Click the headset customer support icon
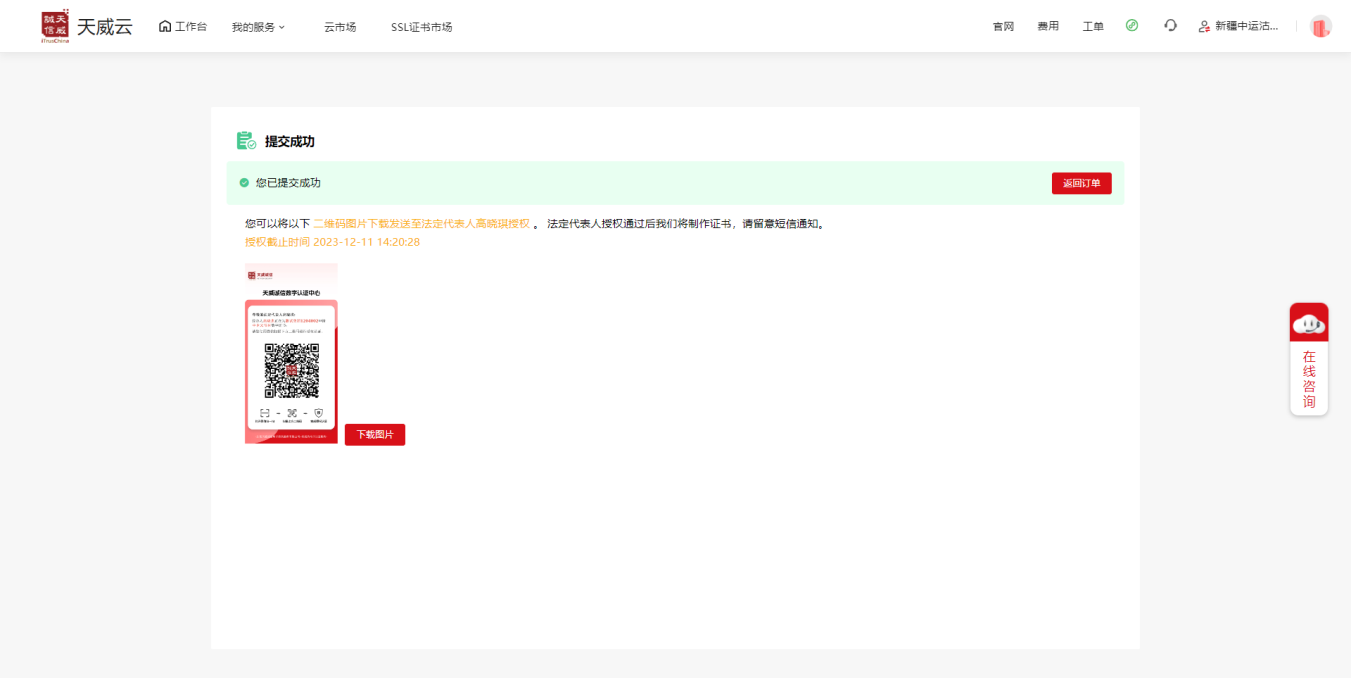The height and width of the screenshot is (678, 1351). click(1170, 25)
